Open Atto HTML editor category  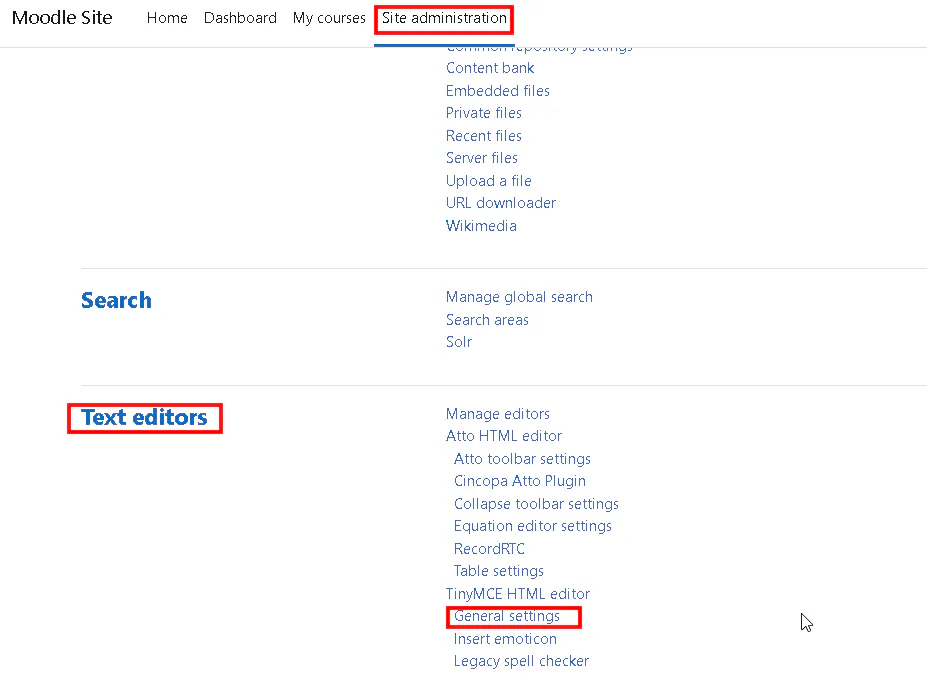504,436
